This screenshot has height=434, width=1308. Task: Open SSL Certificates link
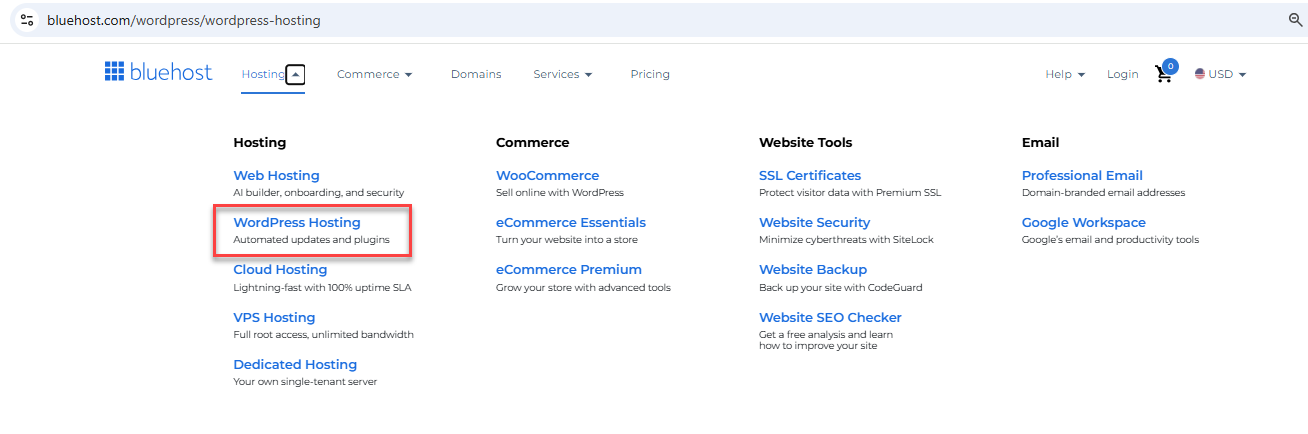click(x=810, y=175)
